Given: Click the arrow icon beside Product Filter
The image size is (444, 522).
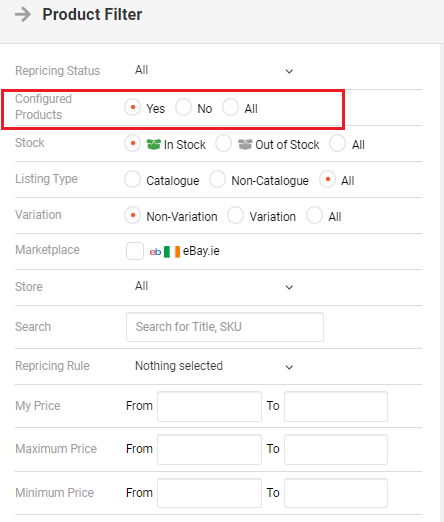Looking at the screenshot, I should pos(23,15).
